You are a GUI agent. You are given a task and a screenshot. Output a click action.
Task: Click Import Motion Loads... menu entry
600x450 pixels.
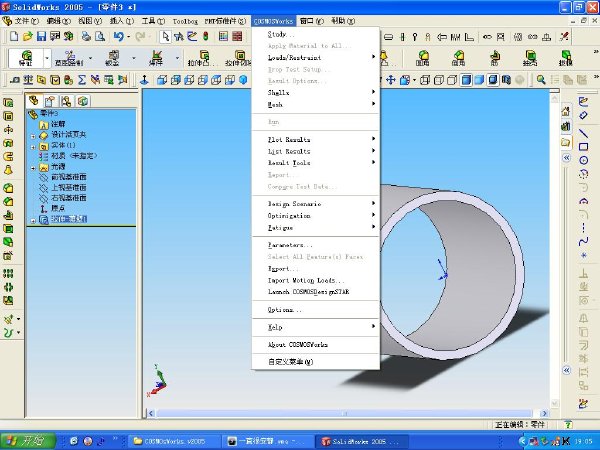point(316,280)
